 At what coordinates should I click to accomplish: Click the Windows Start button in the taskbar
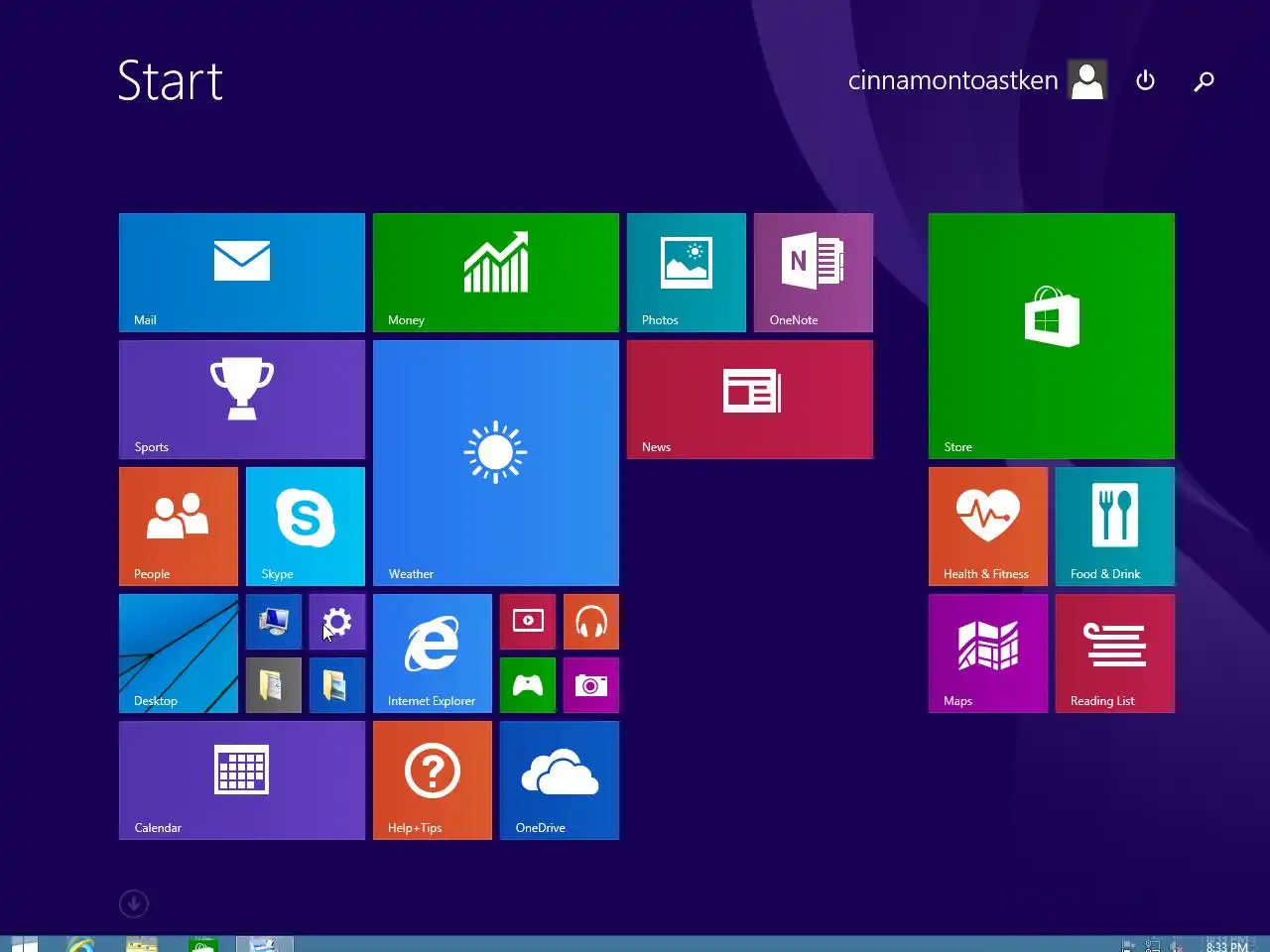coord(24,944)
